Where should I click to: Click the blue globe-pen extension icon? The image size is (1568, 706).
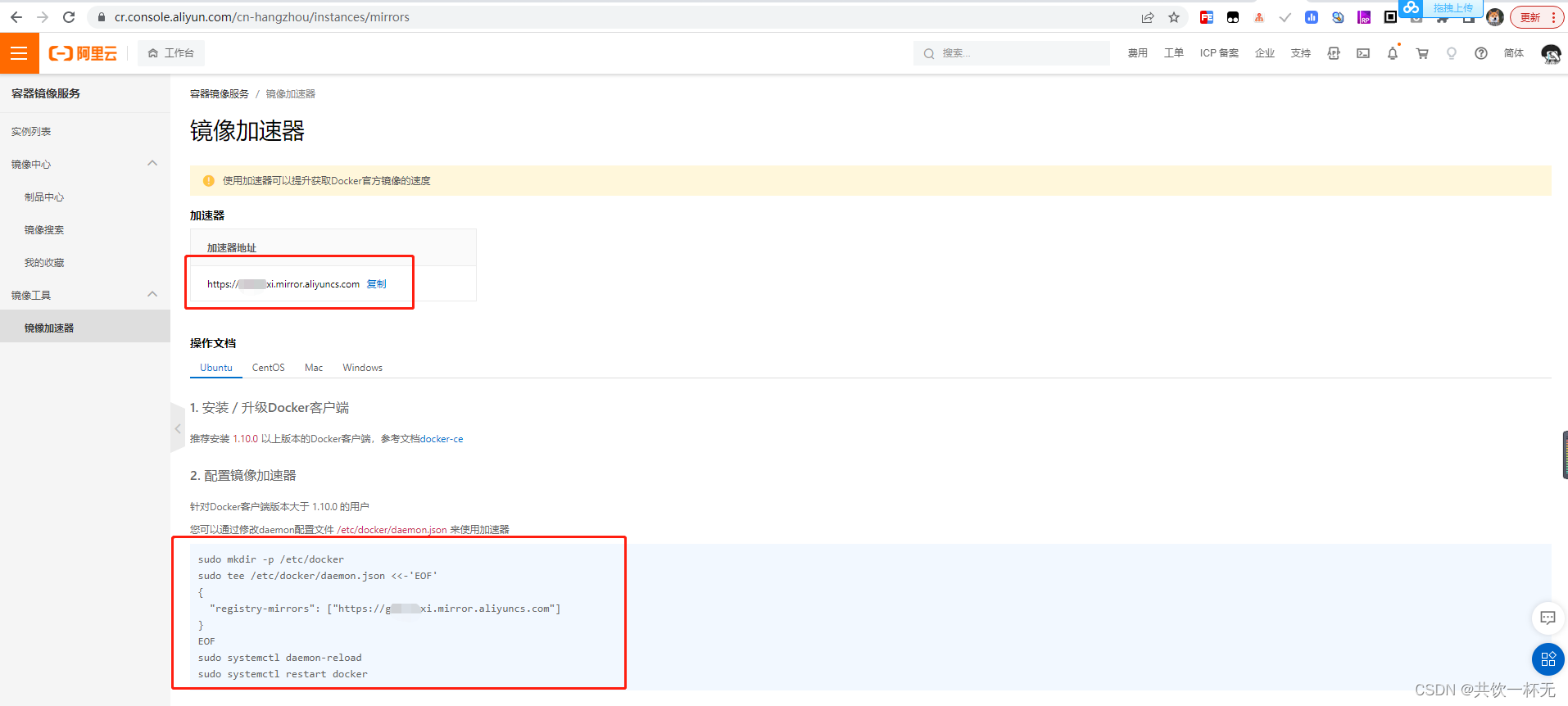point(1338,17)
